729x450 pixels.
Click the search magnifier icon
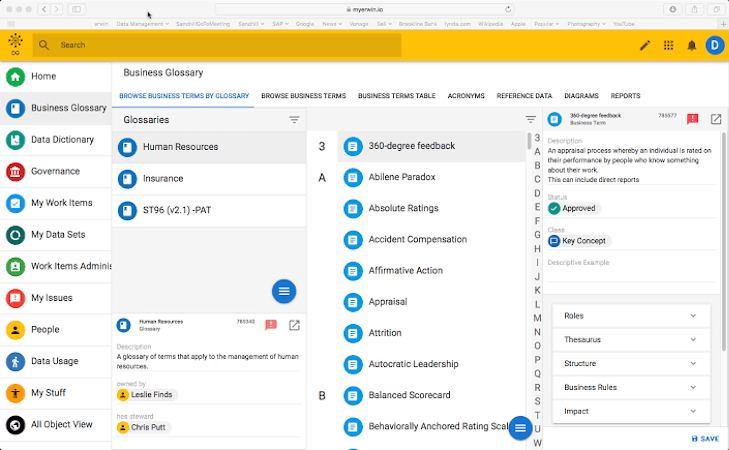[44, 45]
